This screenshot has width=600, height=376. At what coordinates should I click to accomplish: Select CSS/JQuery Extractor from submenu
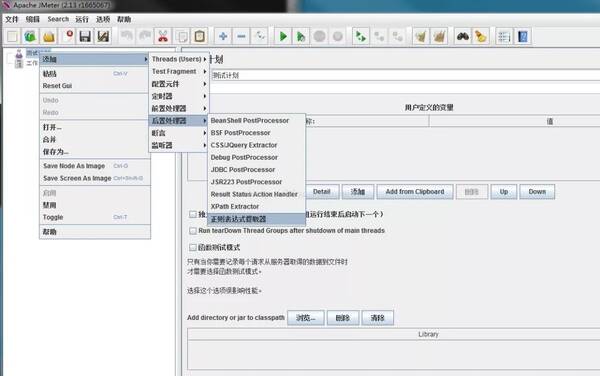pos(256,145)
